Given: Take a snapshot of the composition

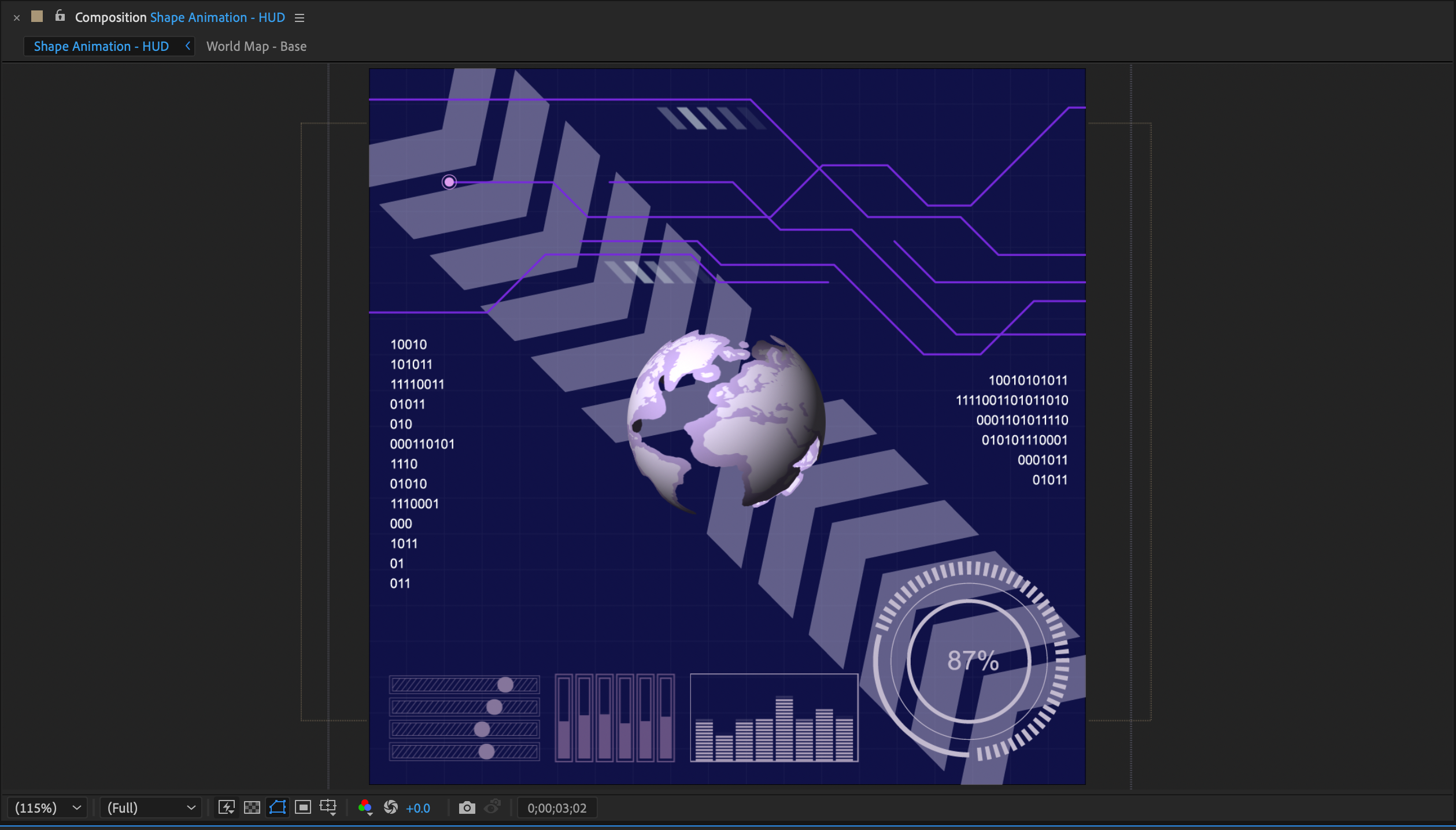Looking at the screenshot, I should click(x=467, y=807).
